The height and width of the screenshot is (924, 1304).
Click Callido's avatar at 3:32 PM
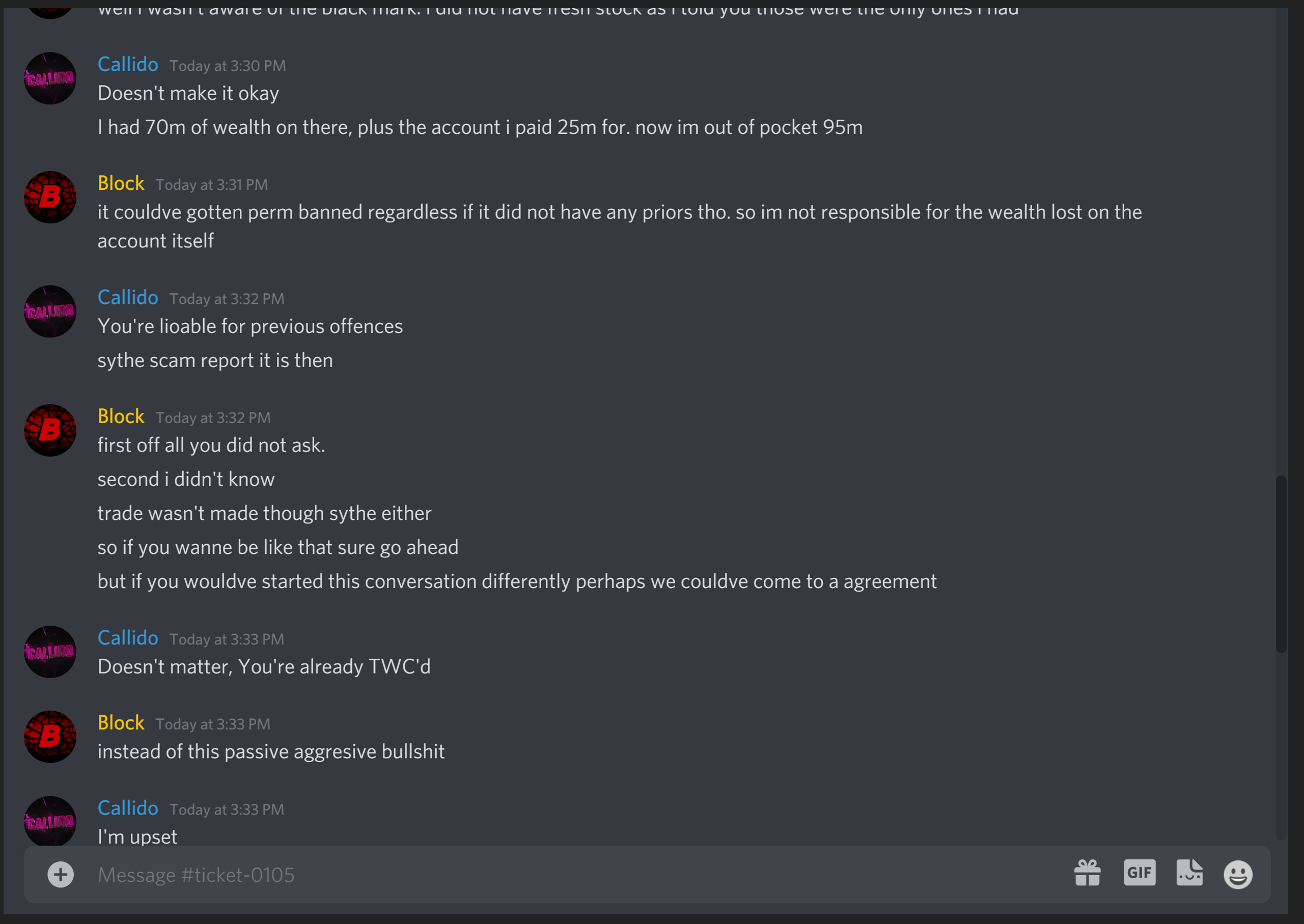[50, 311]
